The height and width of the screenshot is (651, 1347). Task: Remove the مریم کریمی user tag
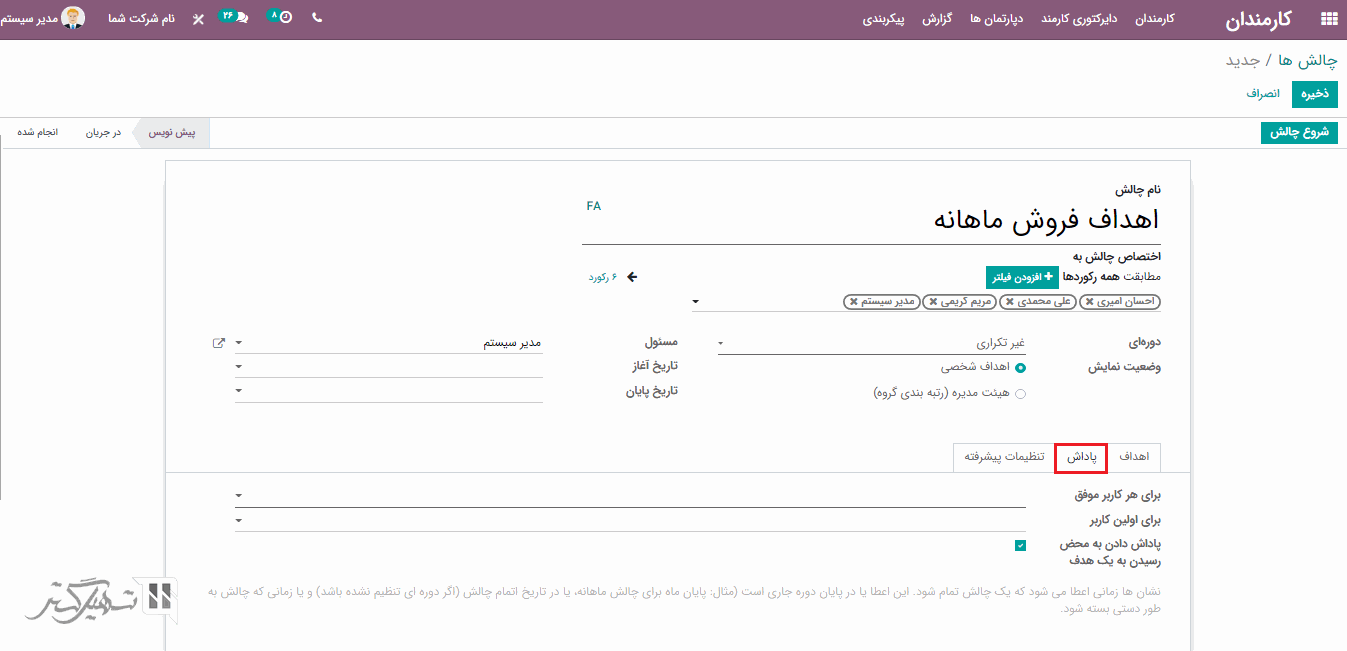click(x=933, y=301)
